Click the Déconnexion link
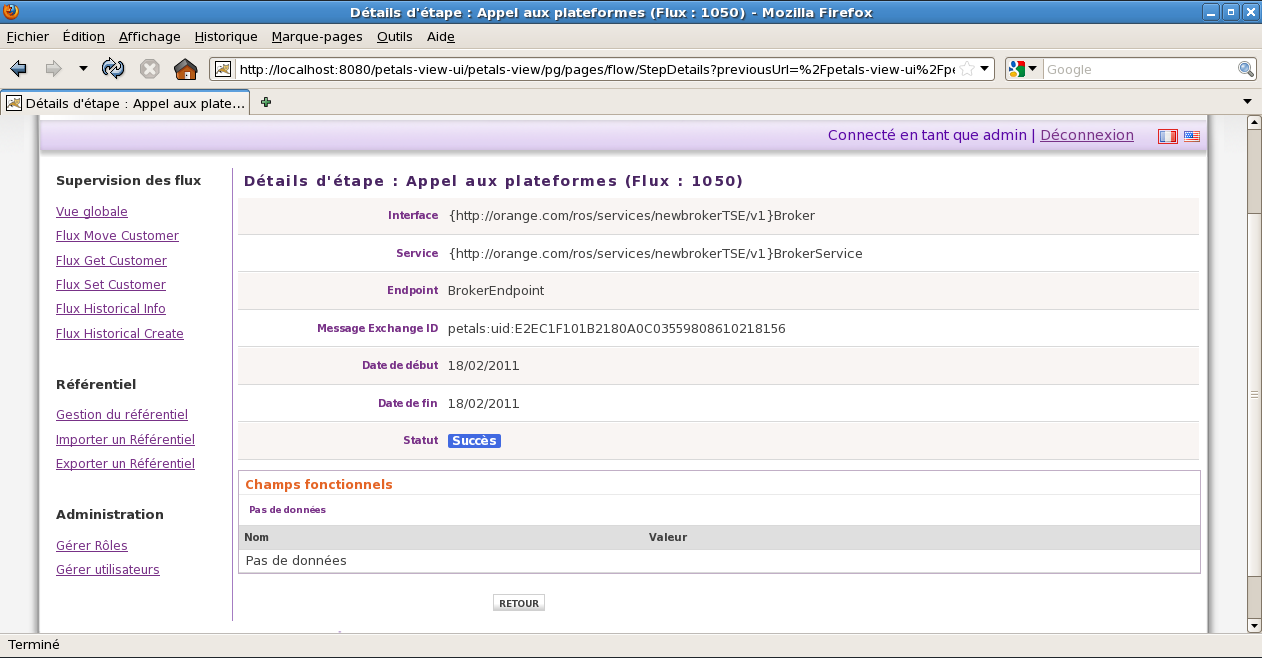This screenshot has width=1262, height=658. (x=1086, y=135)
